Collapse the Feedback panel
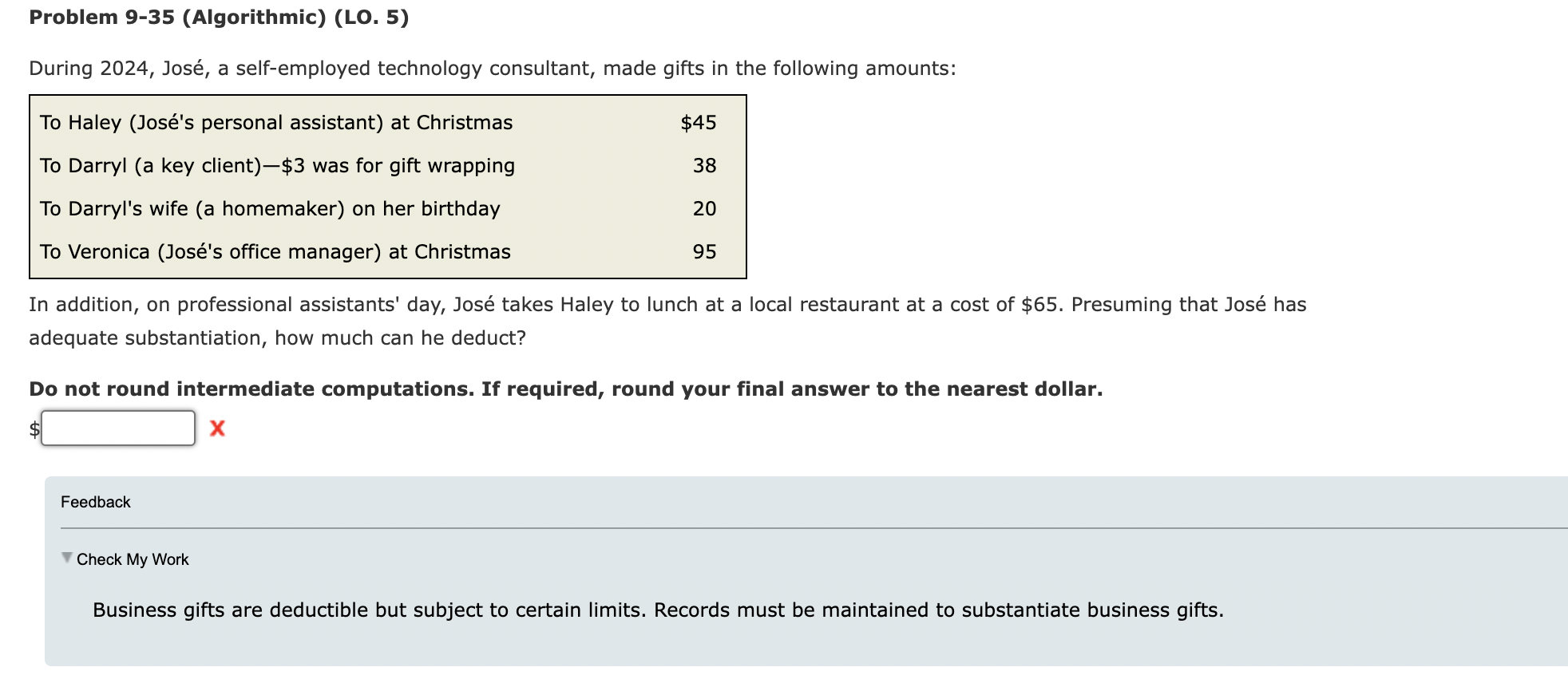This screenshot has height=675, width=1568. [x=95, y=502]
